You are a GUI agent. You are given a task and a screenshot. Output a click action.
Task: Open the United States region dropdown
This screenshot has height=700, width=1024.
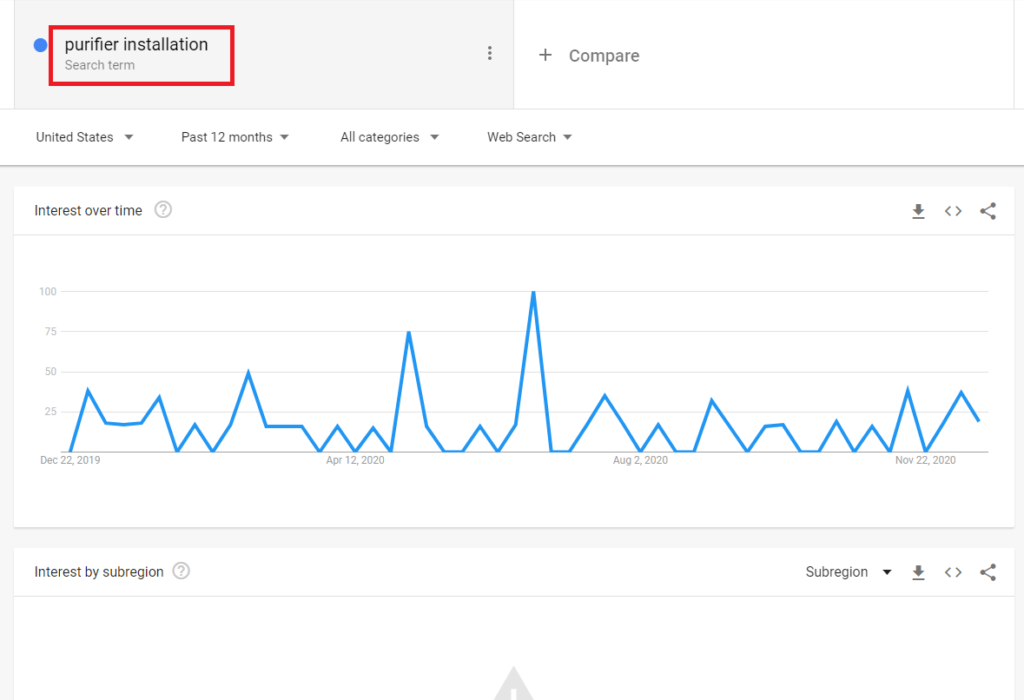(x=84, y=137)
